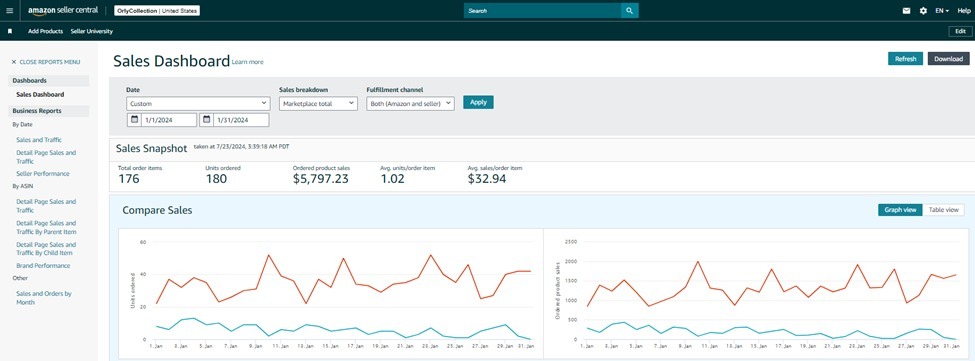Click the top Search input box
The height and width of the screenshot is (361, 975).
click(542, 11)
